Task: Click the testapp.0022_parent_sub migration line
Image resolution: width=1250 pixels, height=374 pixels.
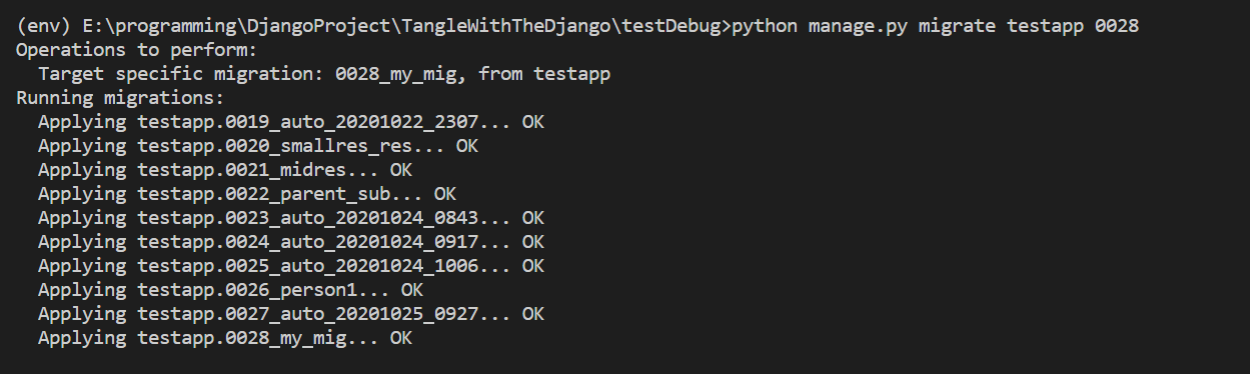Action: 247,194
